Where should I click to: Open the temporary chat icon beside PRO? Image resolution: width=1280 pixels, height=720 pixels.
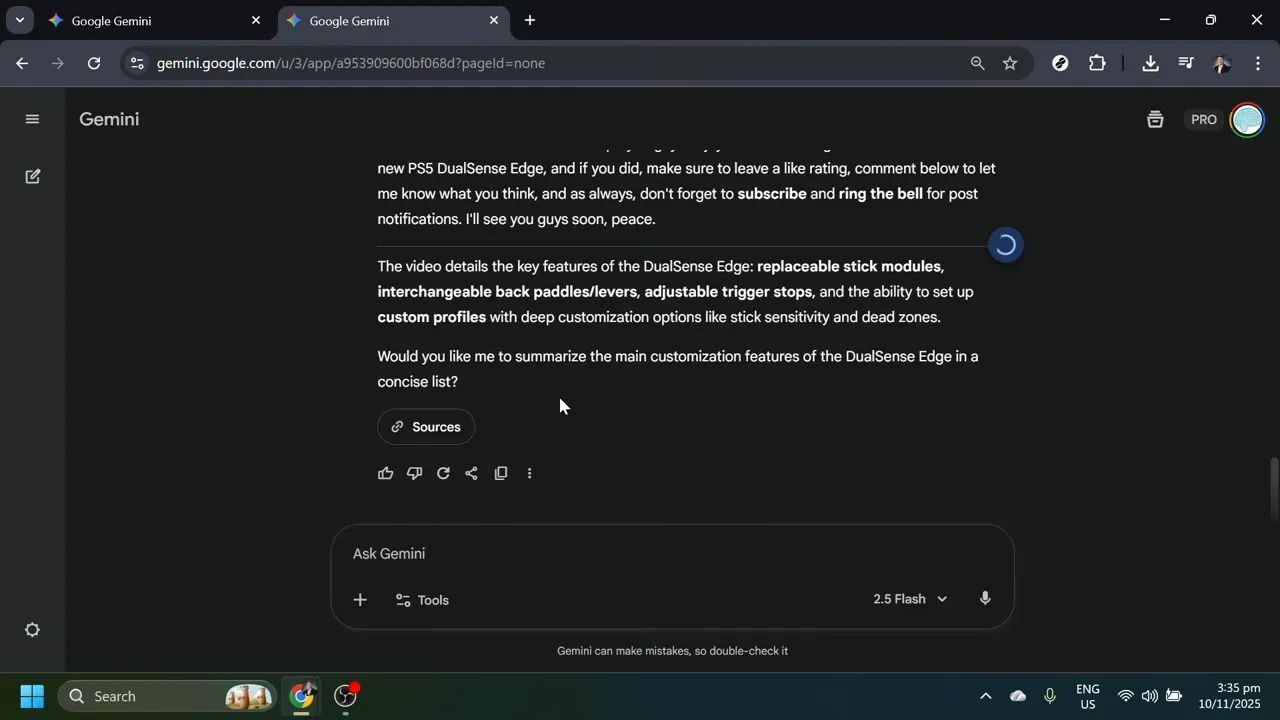1155,119
